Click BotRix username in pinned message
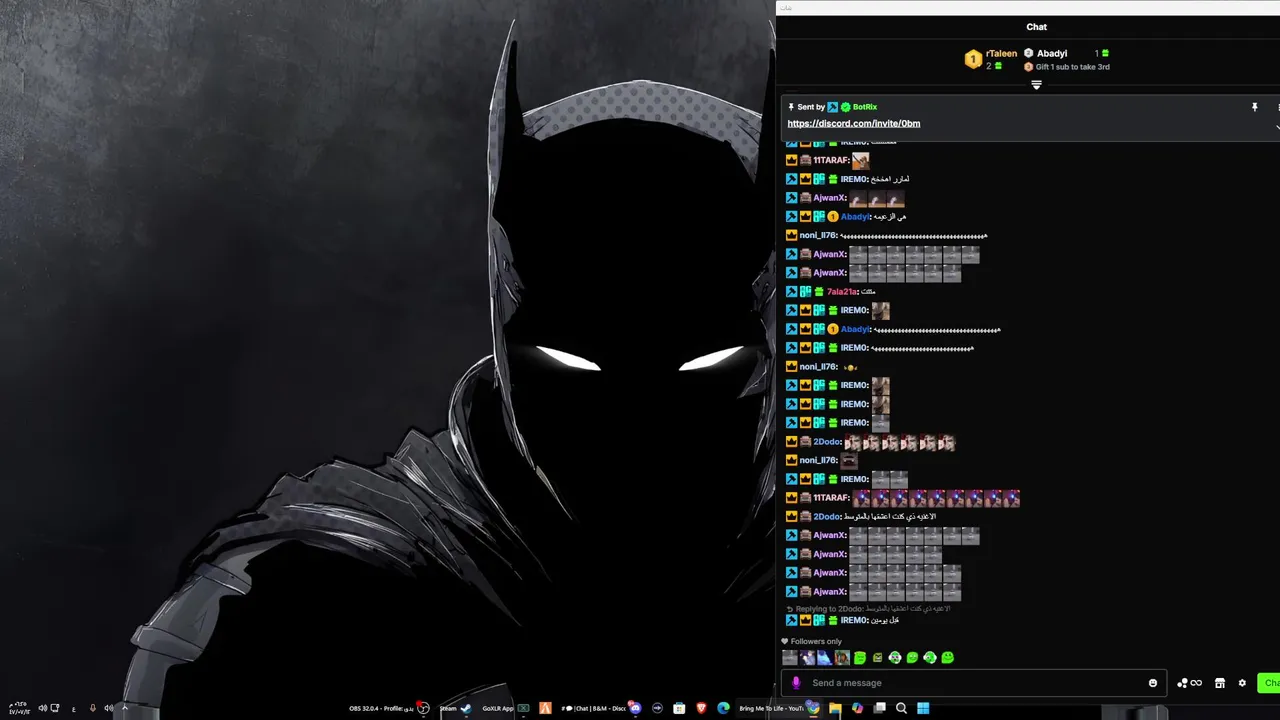This screenshot has height=720, width=1280. [865, 107]
